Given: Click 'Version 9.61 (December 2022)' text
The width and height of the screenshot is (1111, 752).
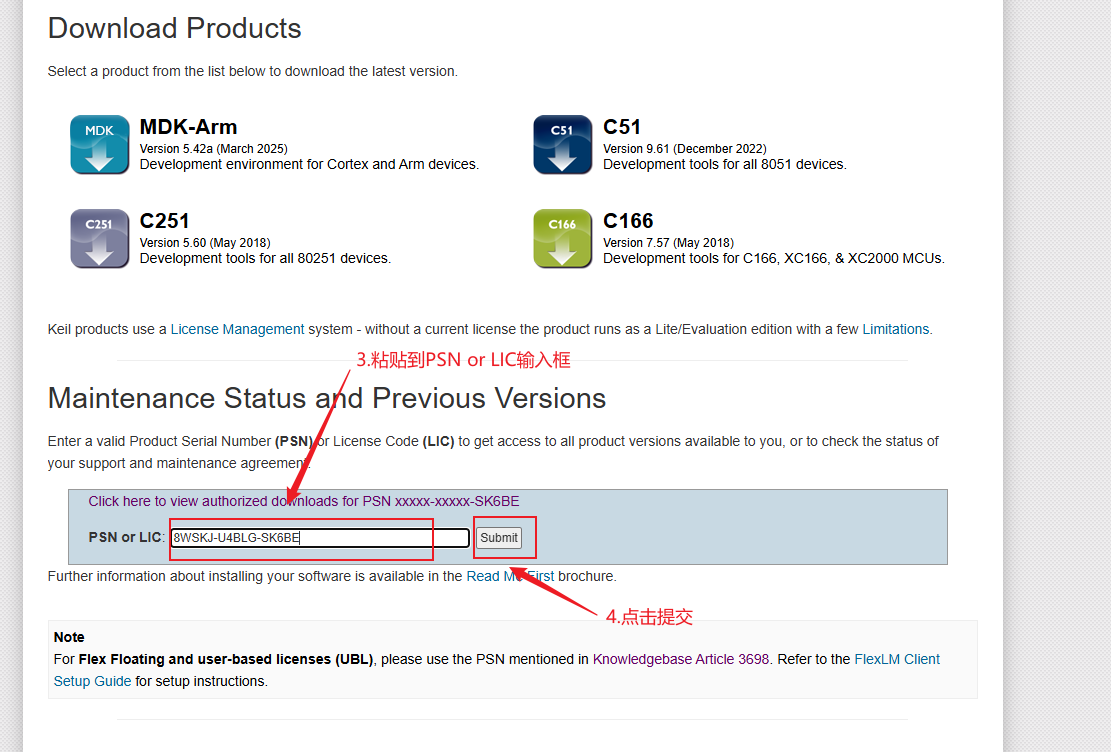Looking at the screenshot, I should (684, 149).
